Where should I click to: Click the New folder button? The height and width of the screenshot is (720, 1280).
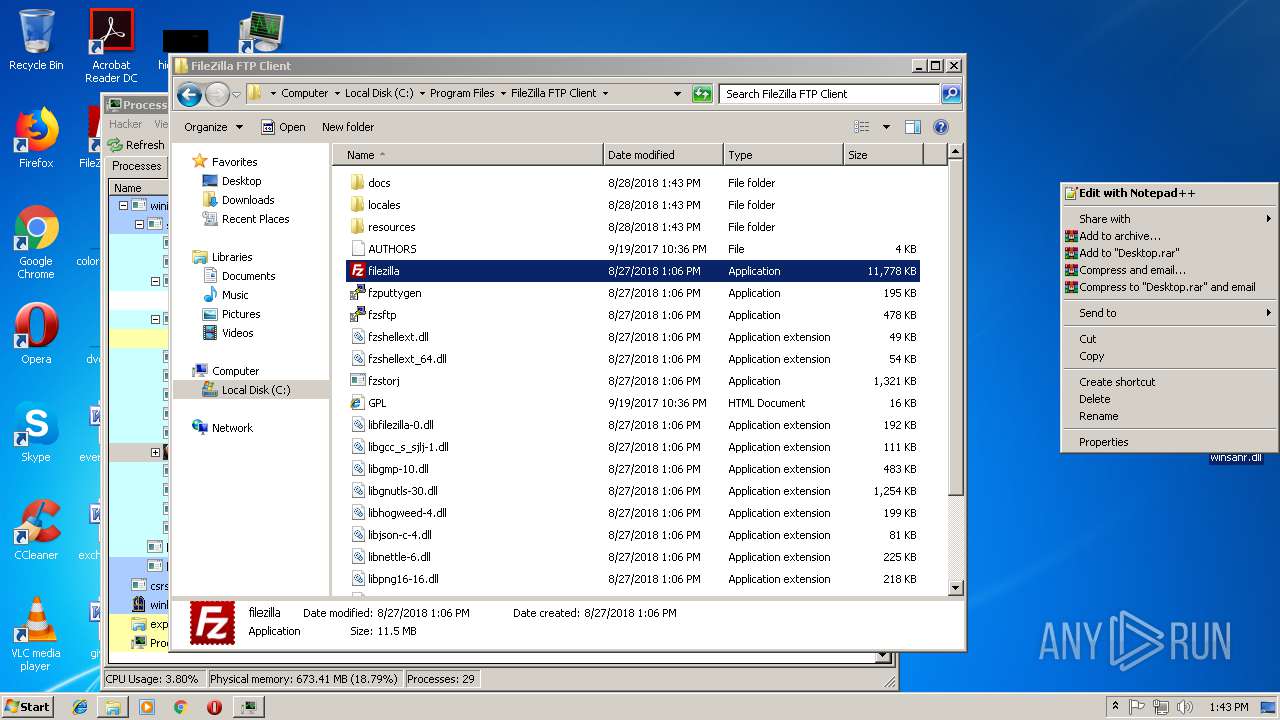click(x=348, y=127)
